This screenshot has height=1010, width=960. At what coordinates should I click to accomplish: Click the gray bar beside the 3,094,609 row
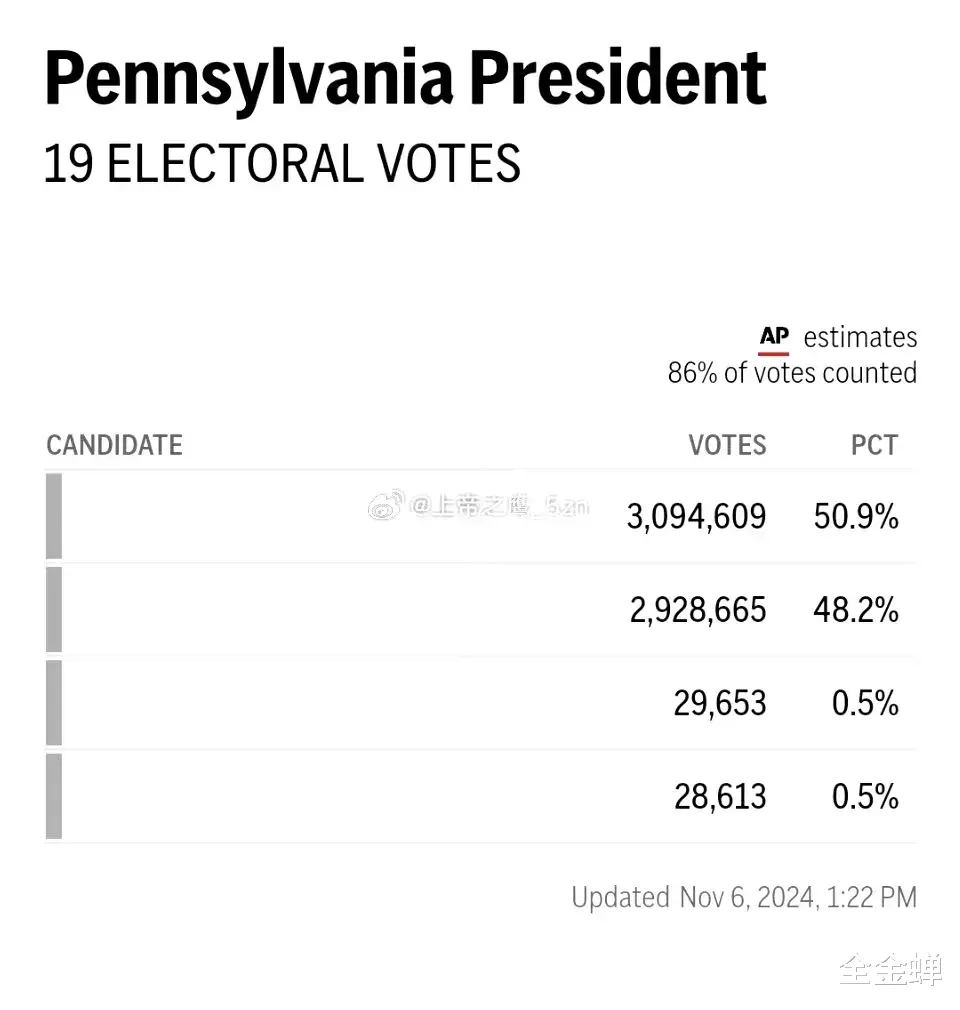54,516
